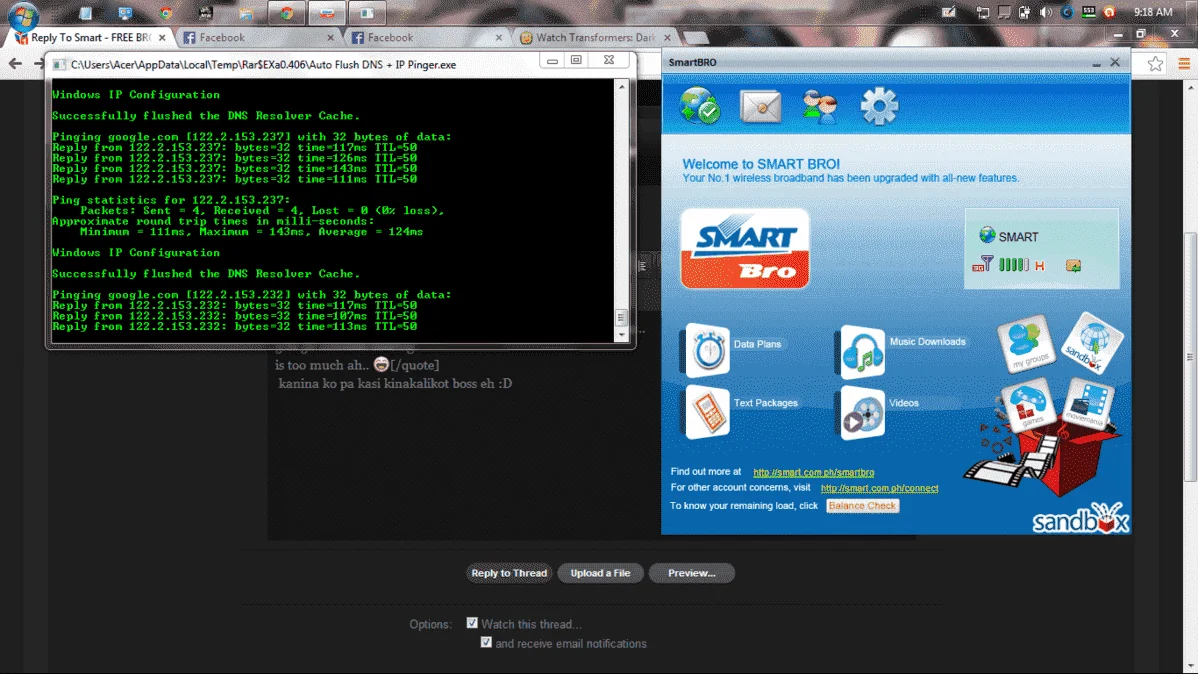Image resolution: width=1198 pixels, height=674 pixels.
Task: Click 'Successfully flushed the DNS Resolver Cache.' first line
Action: (x=206, y=115)
